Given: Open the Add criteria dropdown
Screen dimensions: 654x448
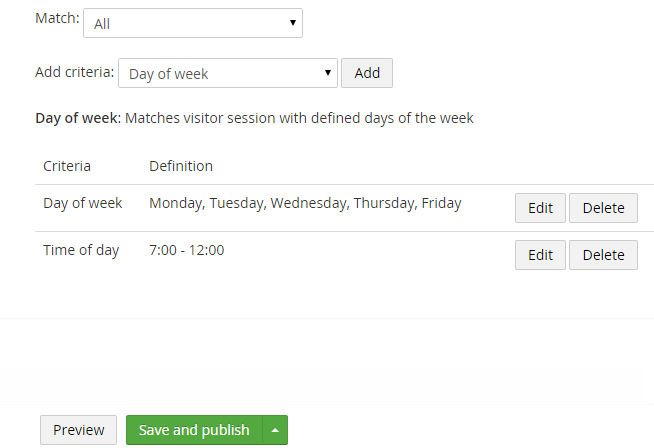Looking at the screenshot, I should (x=228, y=73).
